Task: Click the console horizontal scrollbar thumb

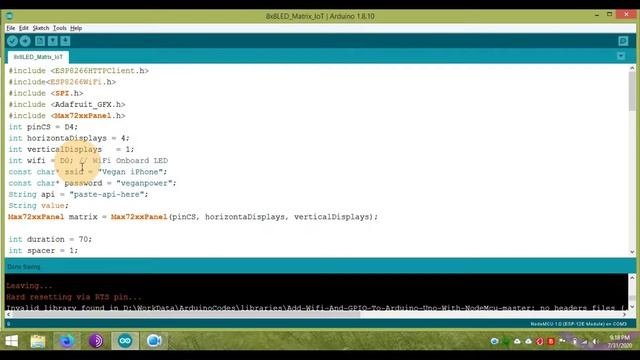Action: (188, 314)
